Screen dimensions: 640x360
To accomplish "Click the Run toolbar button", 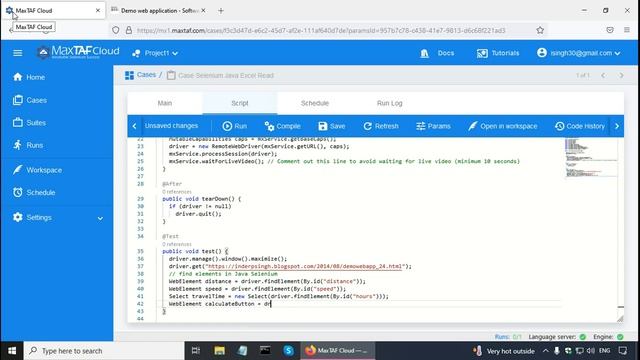I will tap(235, 126).
